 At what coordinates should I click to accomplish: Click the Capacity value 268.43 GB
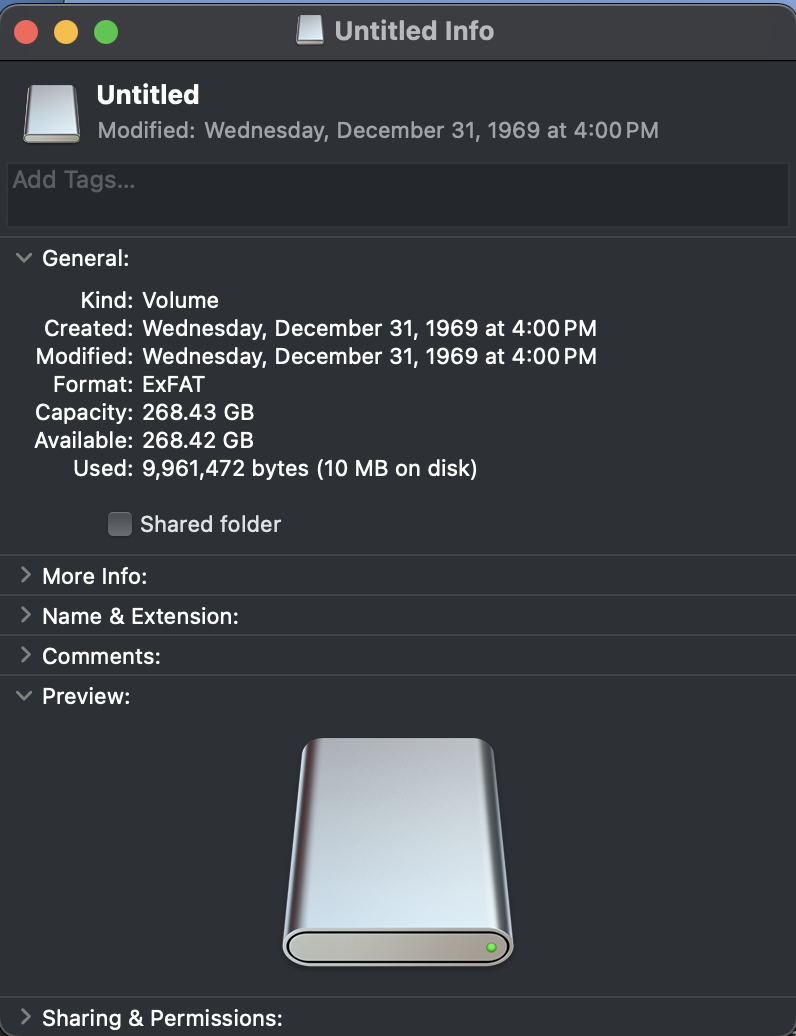point(198,412)
